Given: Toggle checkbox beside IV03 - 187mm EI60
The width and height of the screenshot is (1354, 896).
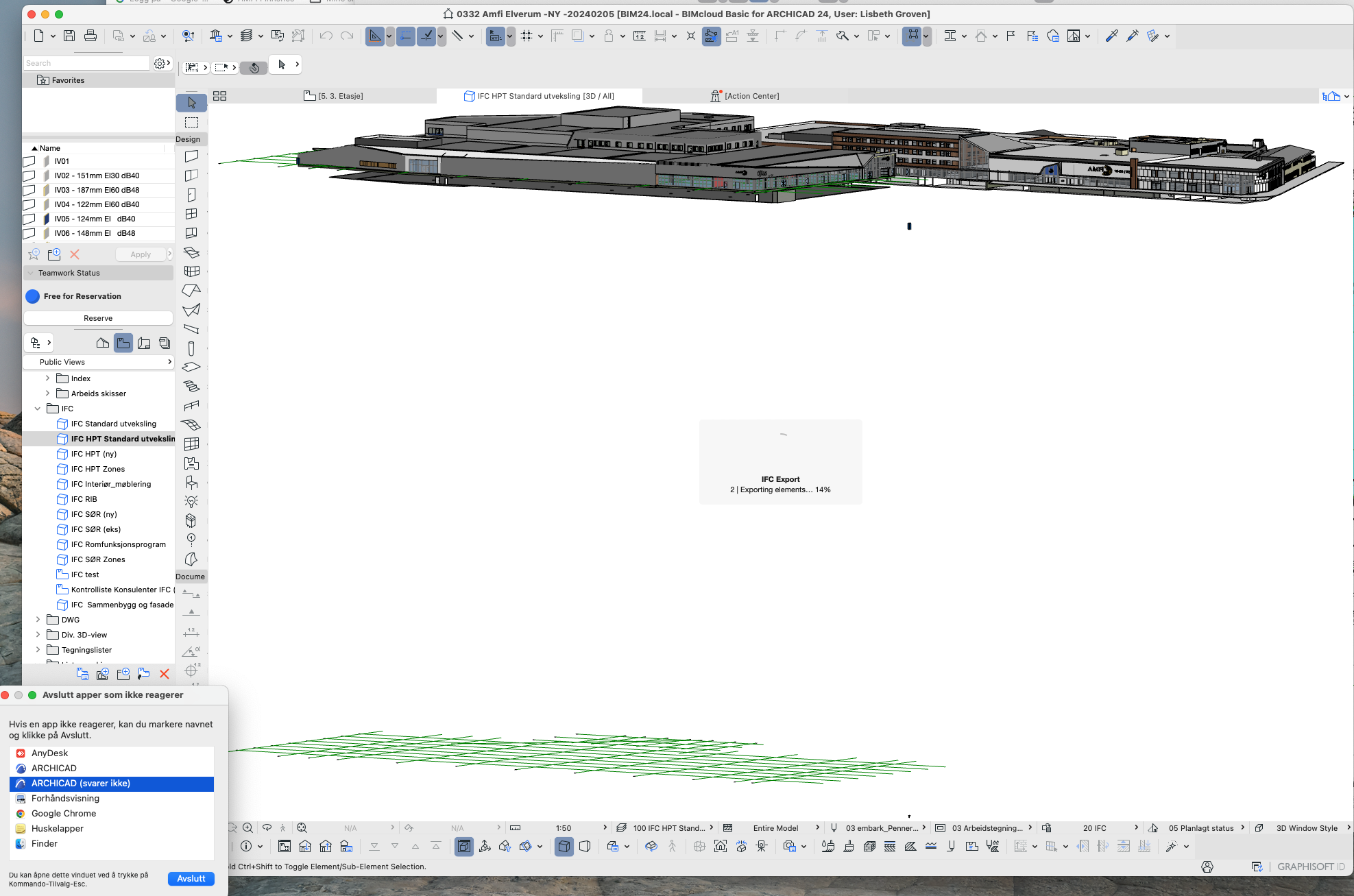Looking at the screenshot, I should click(29, 191).
